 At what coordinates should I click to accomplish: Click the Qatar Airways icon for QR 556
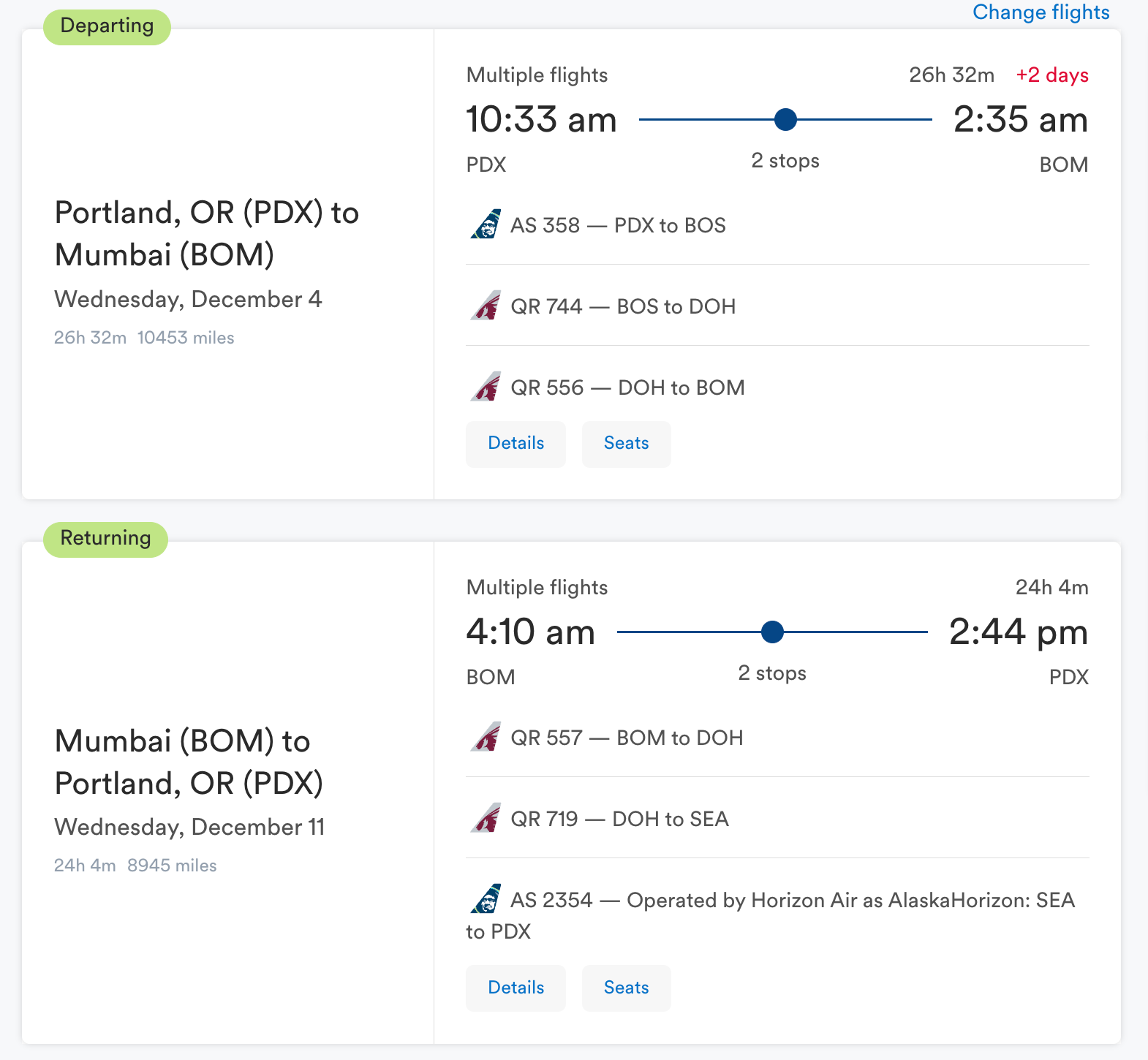pyautogui.click(x=486, y=387)
